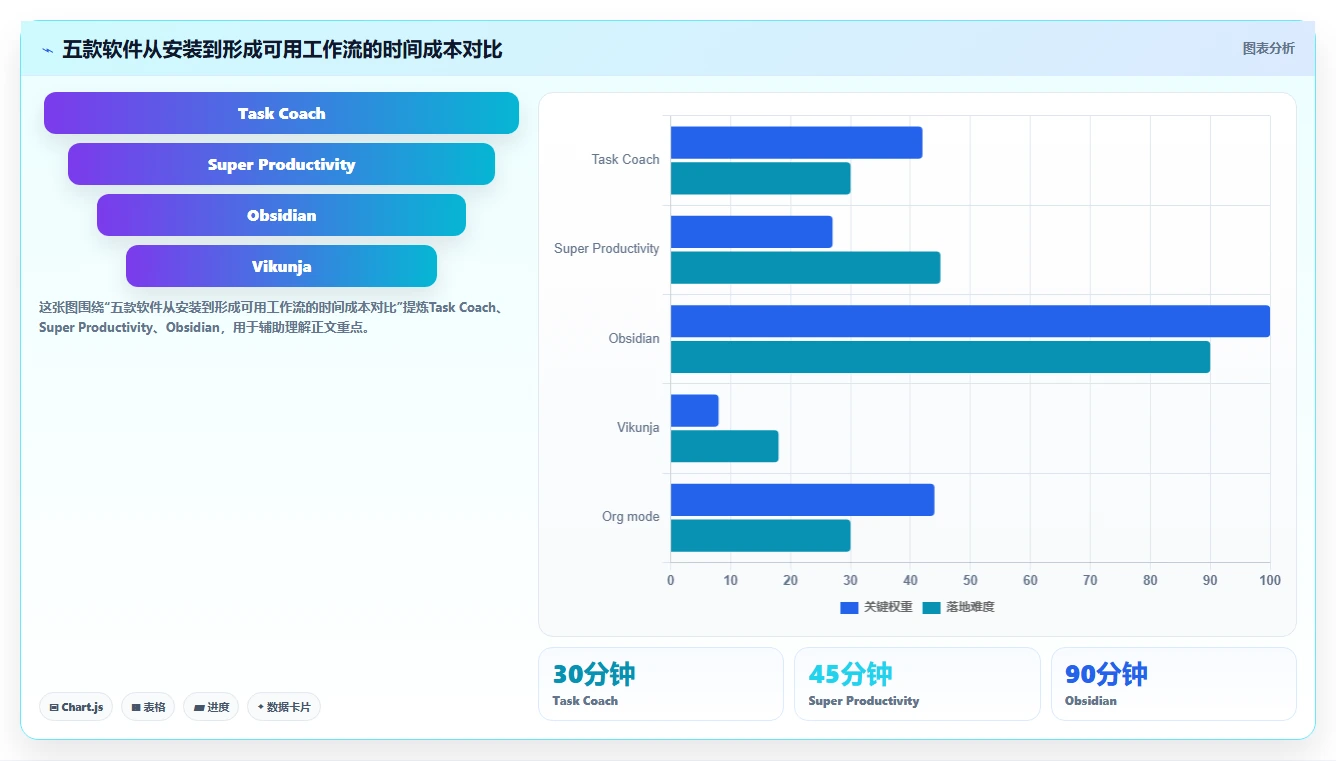The width and height of the screenshot is (1336, 761).
Task: Select the Task Coach funnel bar
Action: 281,113
